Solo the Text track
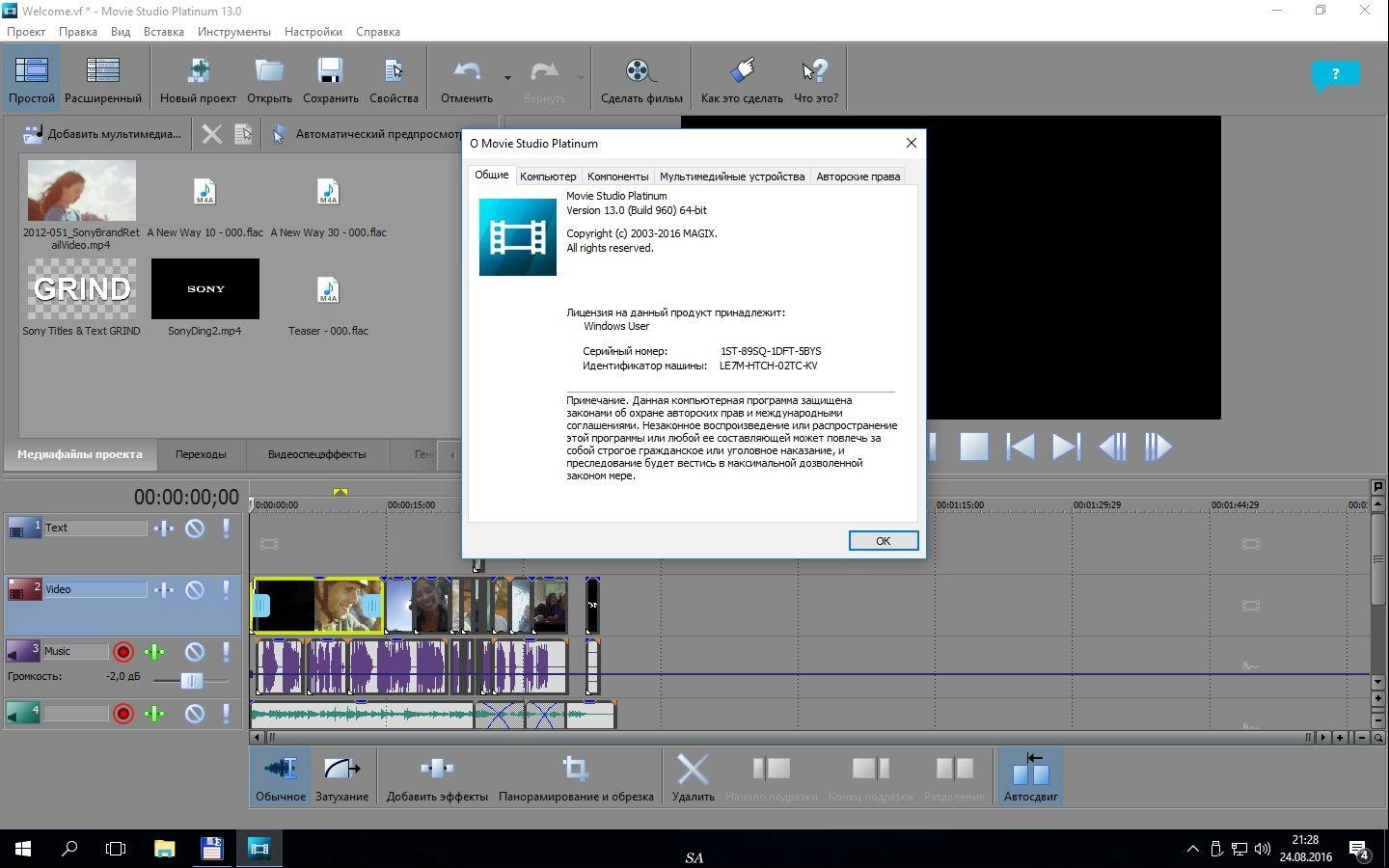Image resolution: width=1389 pixels, height=868 pixels. (227, 529)
